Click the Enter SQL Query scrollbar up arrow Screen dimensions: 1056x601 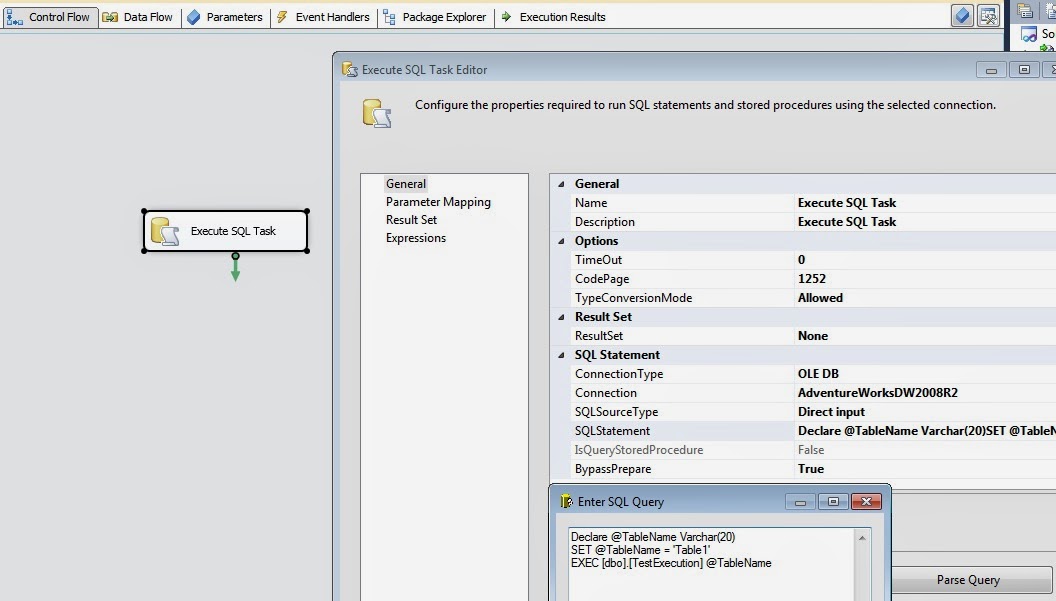(x=862, y=538)
